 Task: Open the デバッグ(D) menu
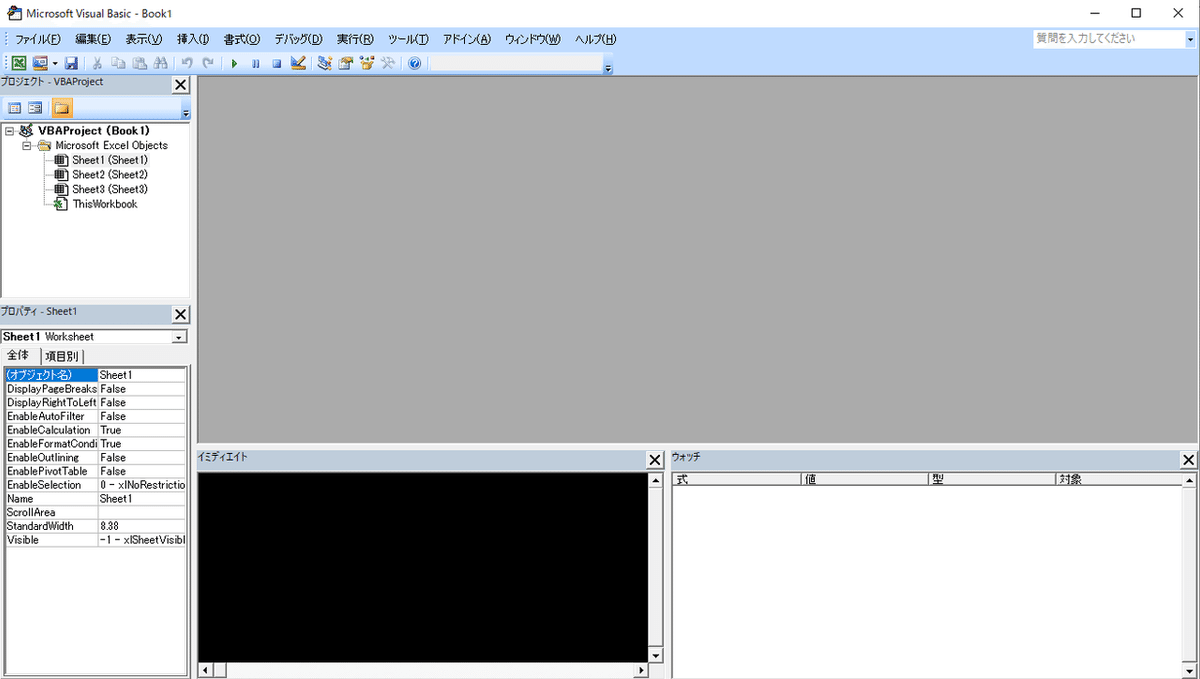[x=298, y=39]
